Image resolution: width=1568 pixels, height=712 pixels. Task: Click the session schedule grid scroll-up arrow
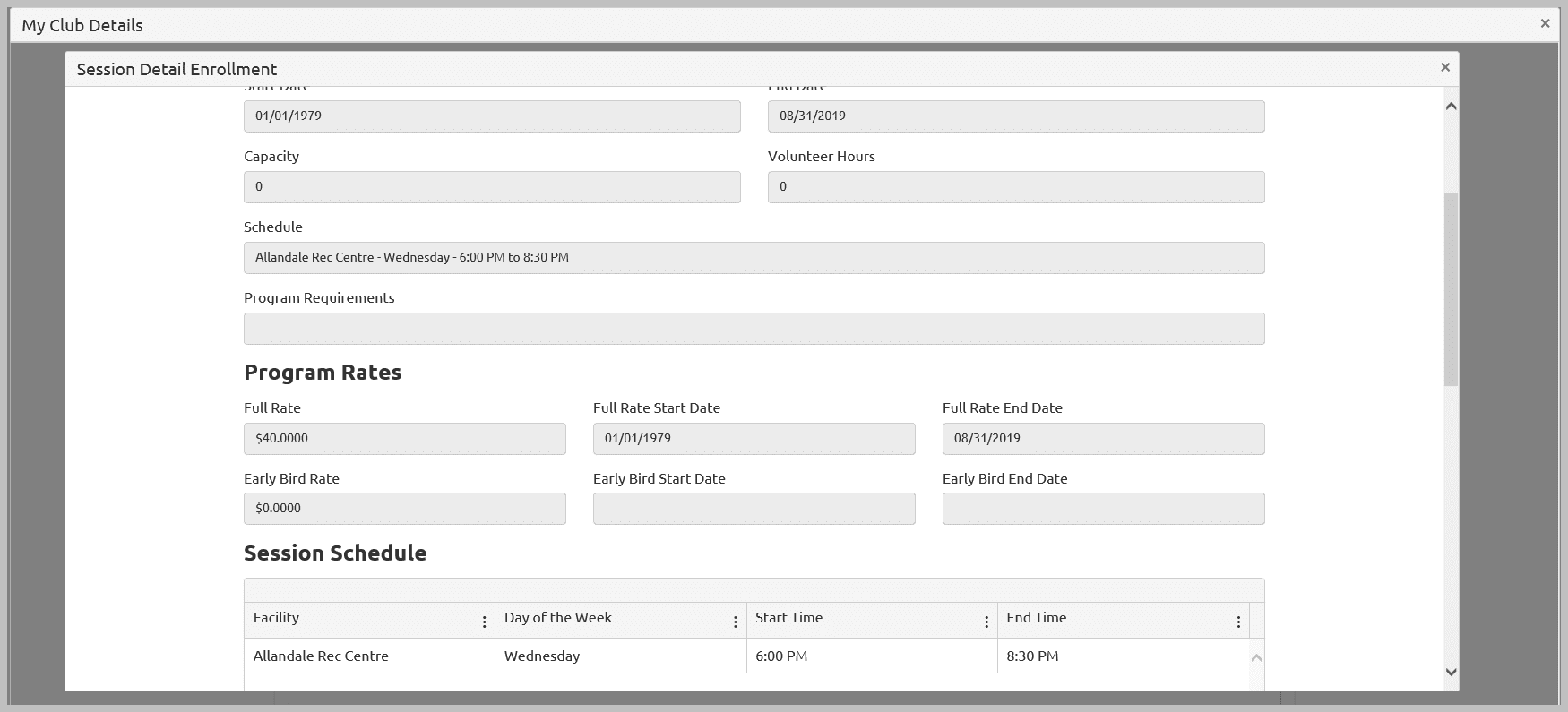click(x=1256, y=657)
